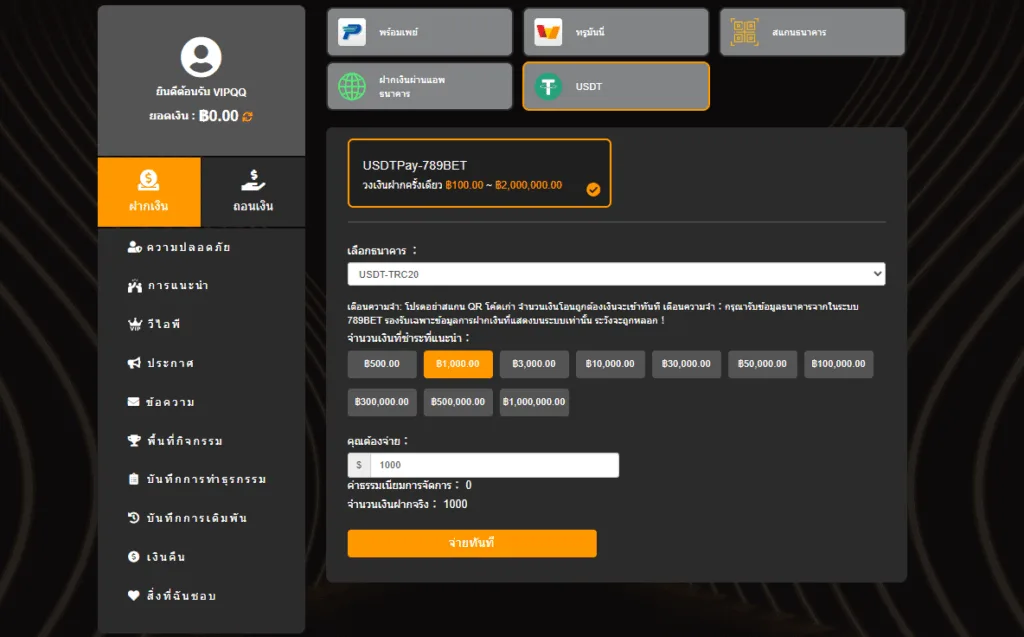Screen dimensions: 1024x637
Task: Choose the พร้อมเพย์ payment method
Action: (420, 32)
